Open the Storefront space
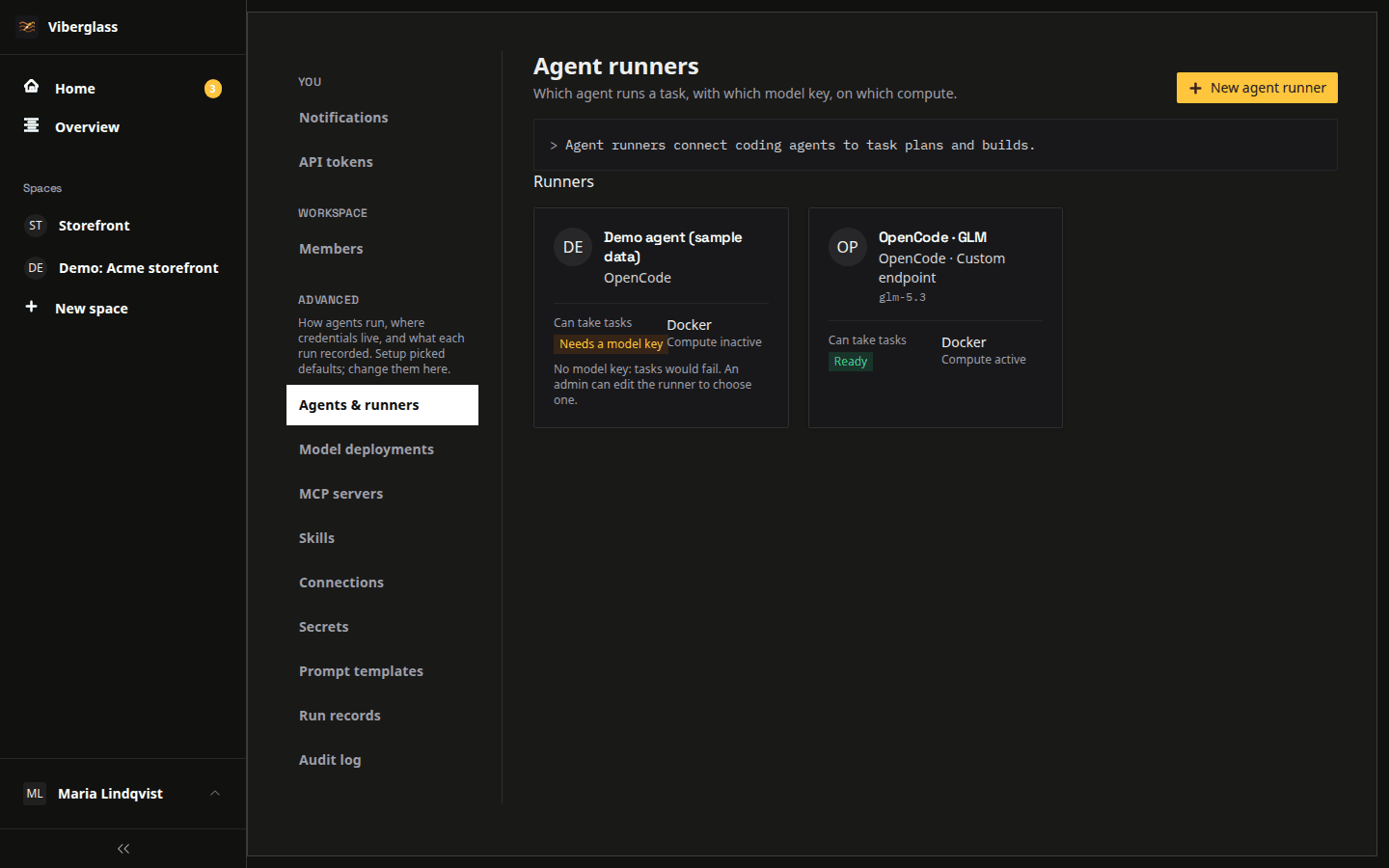Image resolution: width=1389 pixels, height=868 pixels. pos(123,226)
